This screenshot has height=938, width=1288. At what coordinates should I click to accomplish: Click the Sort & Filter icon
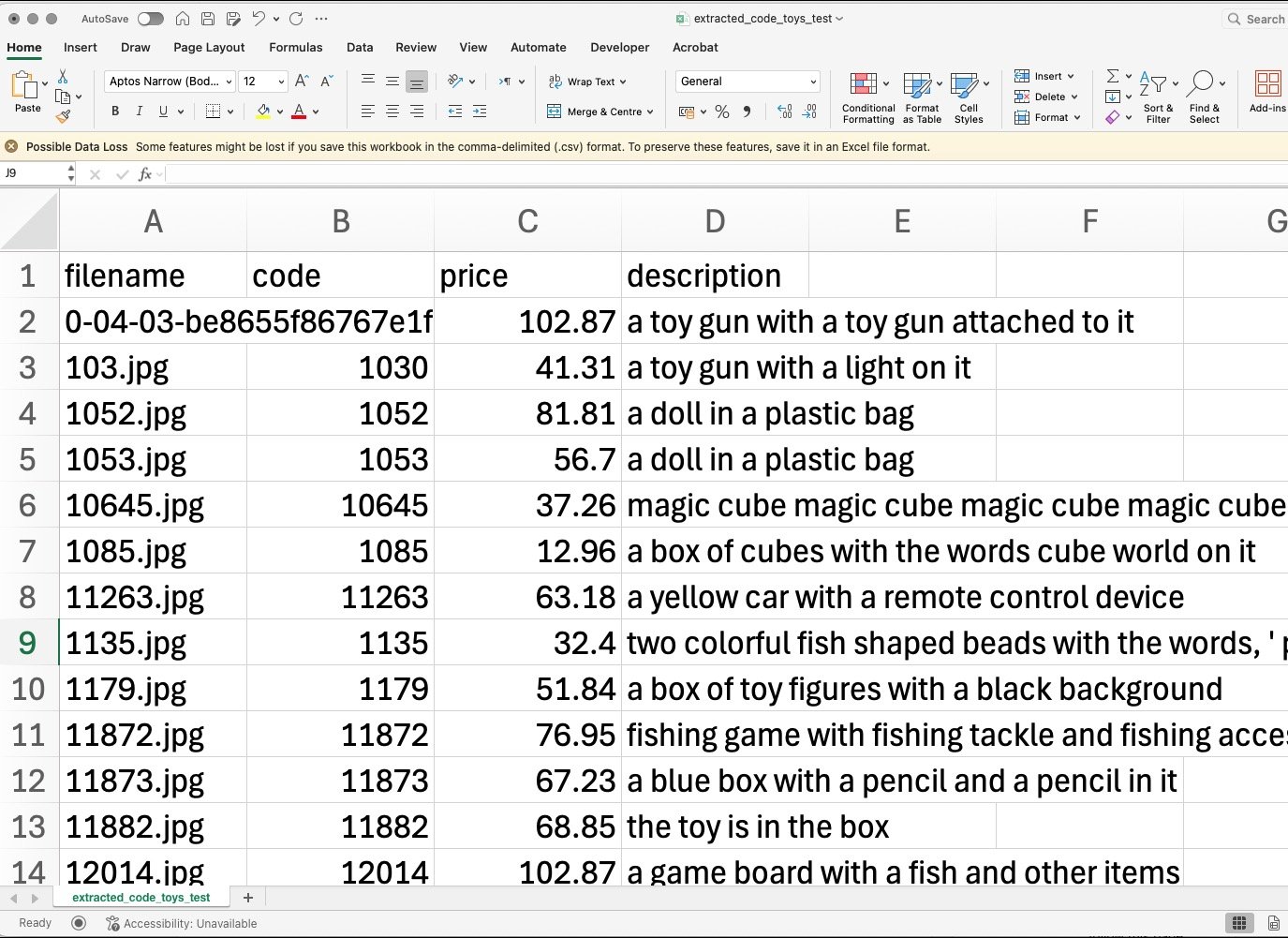tap(1158, 97)
